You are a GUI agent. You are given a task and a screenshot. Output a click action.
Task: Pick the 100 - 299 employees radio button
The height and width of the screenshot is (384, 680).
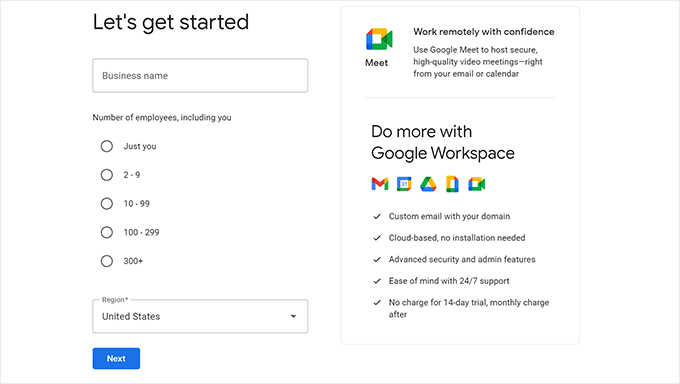click(107, 232)
